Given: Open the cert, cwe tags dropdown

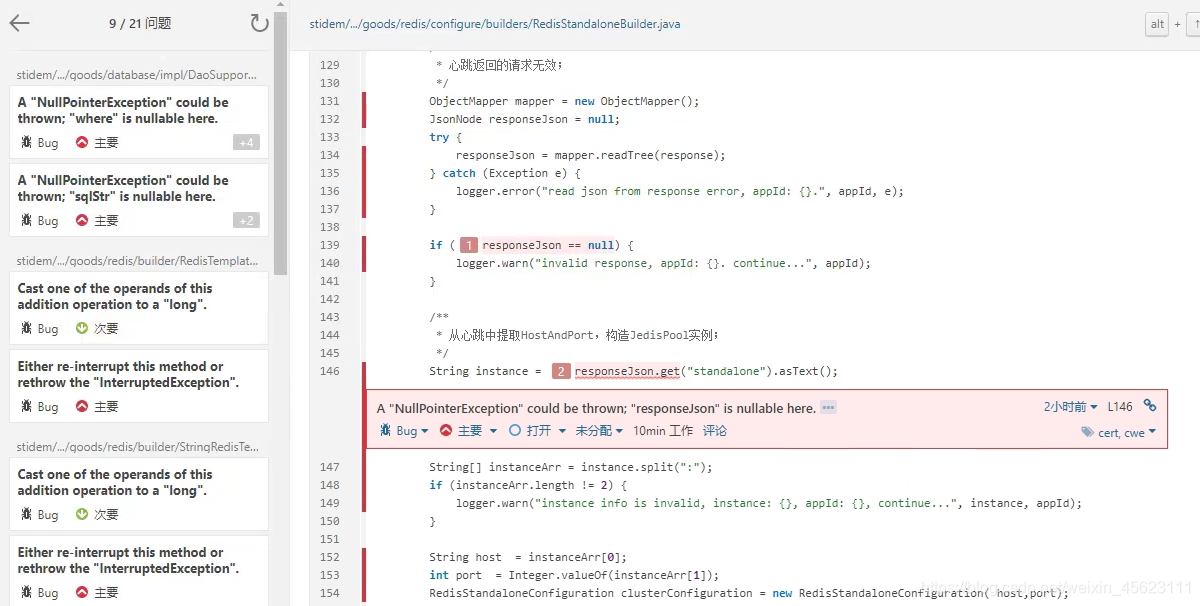Looking at the screenshot, I should 1124,432.
